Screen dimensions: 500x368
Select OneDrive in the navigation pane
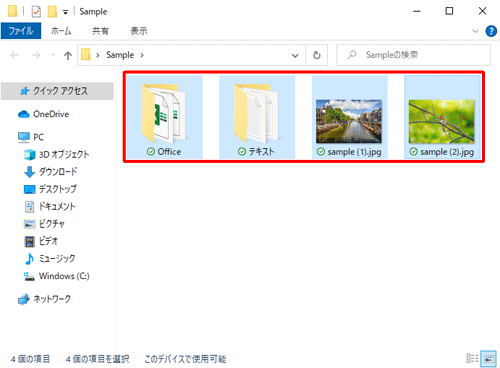pyautogui.click(x=43, y=114)
